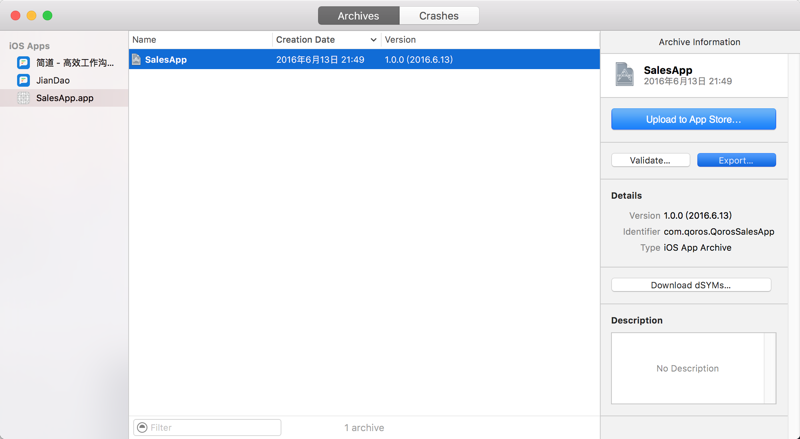800x439 pixels.
Task: Click the Details version value 1.0.0 (2016.6.13)
Action: [x=697, y=215]
